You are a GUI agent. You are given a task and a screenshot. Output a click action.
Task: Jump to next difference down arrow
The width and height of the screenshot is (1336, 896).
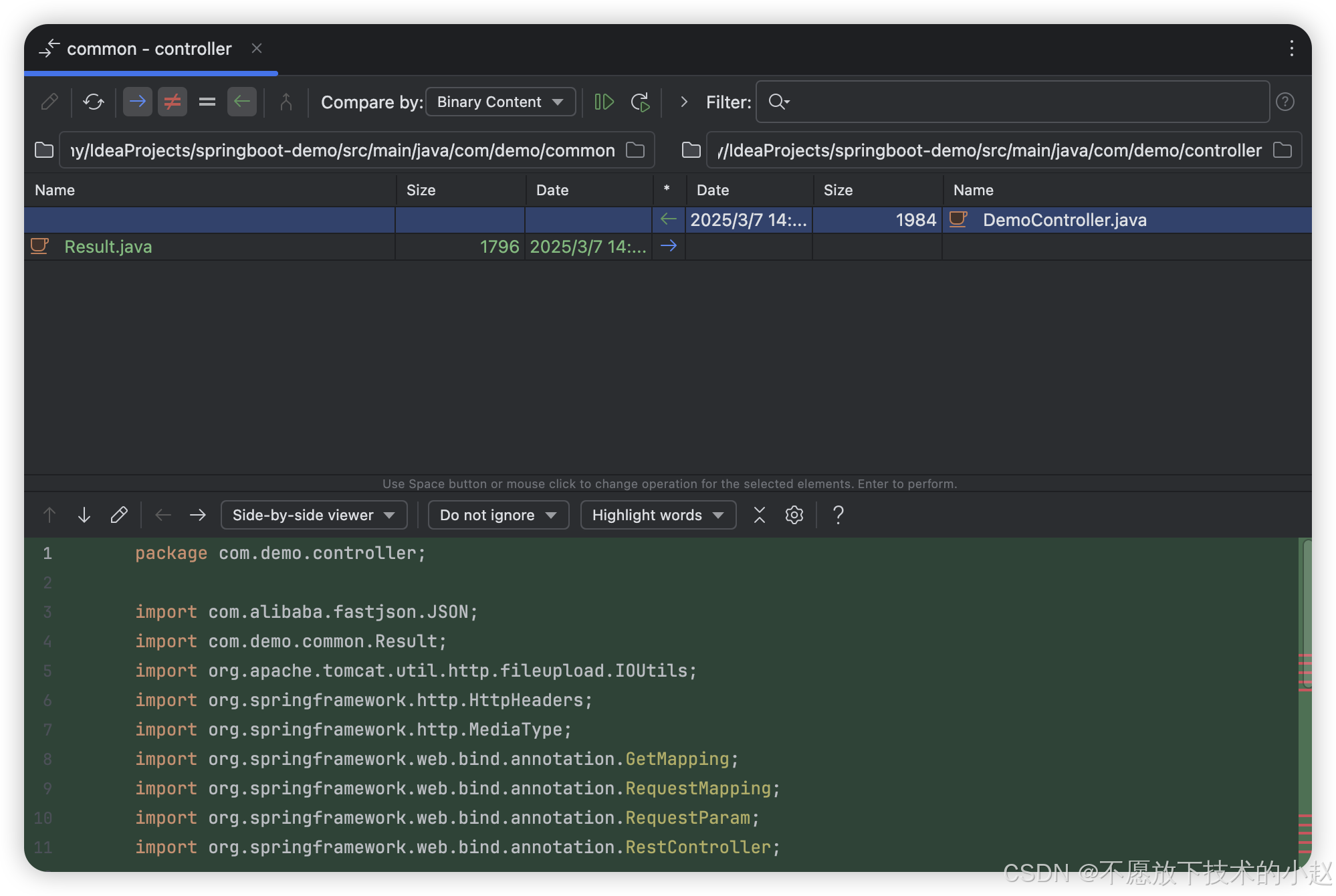click(84, 515)
